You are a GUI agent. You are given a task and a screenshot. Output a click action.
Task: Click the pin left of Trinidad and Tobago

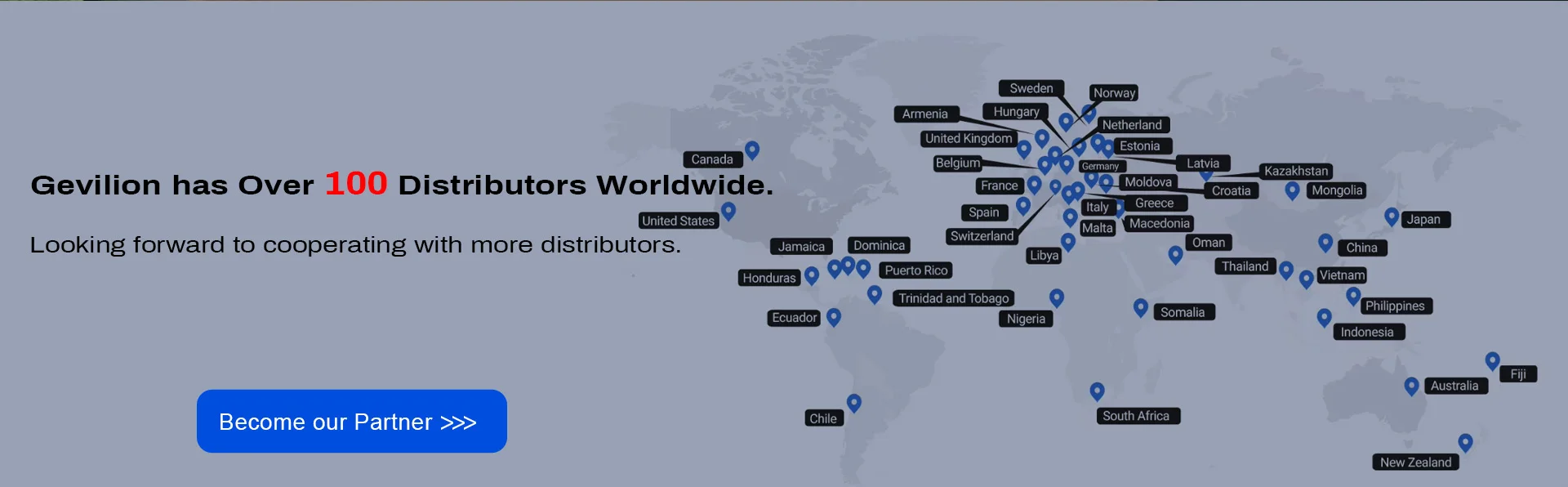(x=875, y=294)
